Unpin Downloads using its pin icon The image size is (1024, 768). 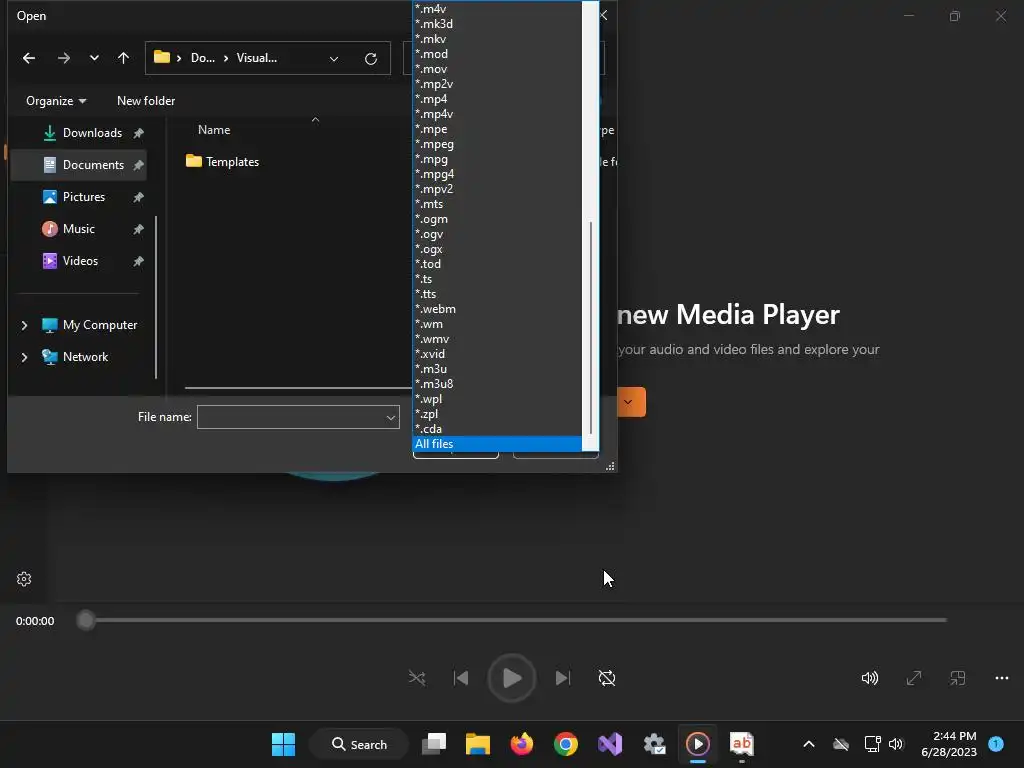[x=138, y=133]
